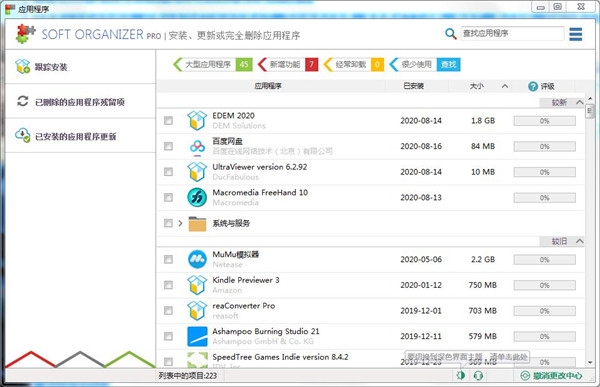Check the Ashampoo Burning Studio 21 checkbox
Viewport: 600px width, 387px height.
[x=168, y=336]
